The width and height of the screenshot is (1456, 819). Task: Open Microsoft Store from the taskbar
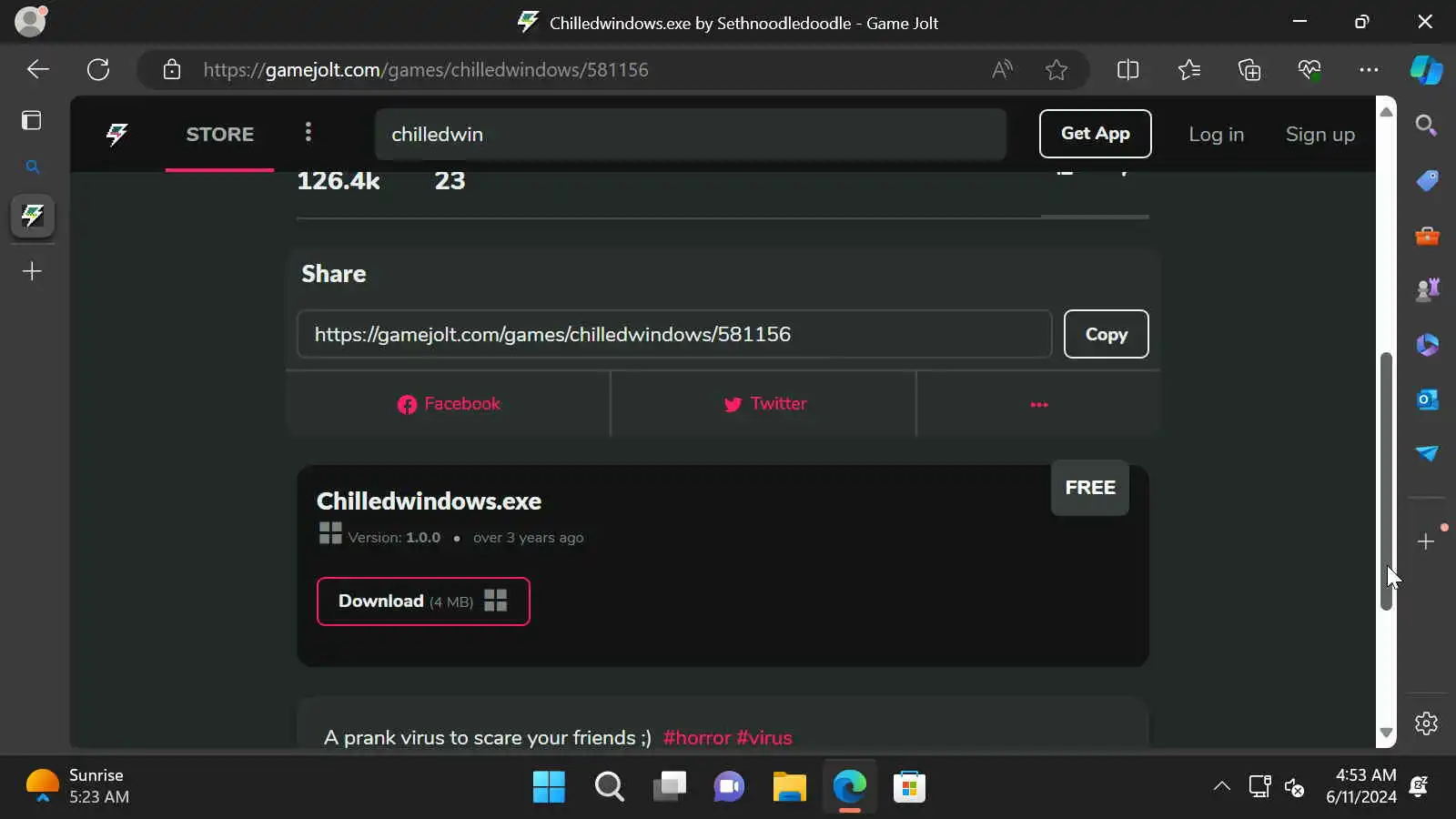(x=909, y=787)
